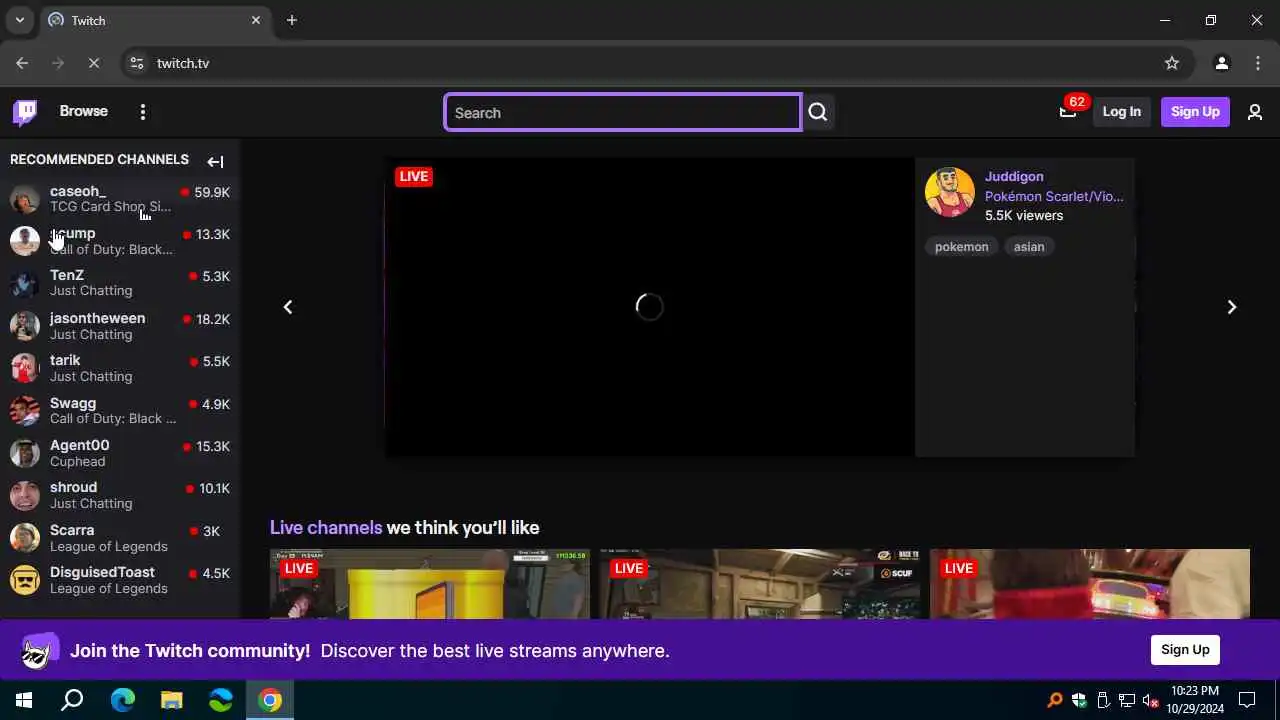This screenshot has width=1280, height=720.
Task: Select the Twitch browser tab
Action: [155, 20]
